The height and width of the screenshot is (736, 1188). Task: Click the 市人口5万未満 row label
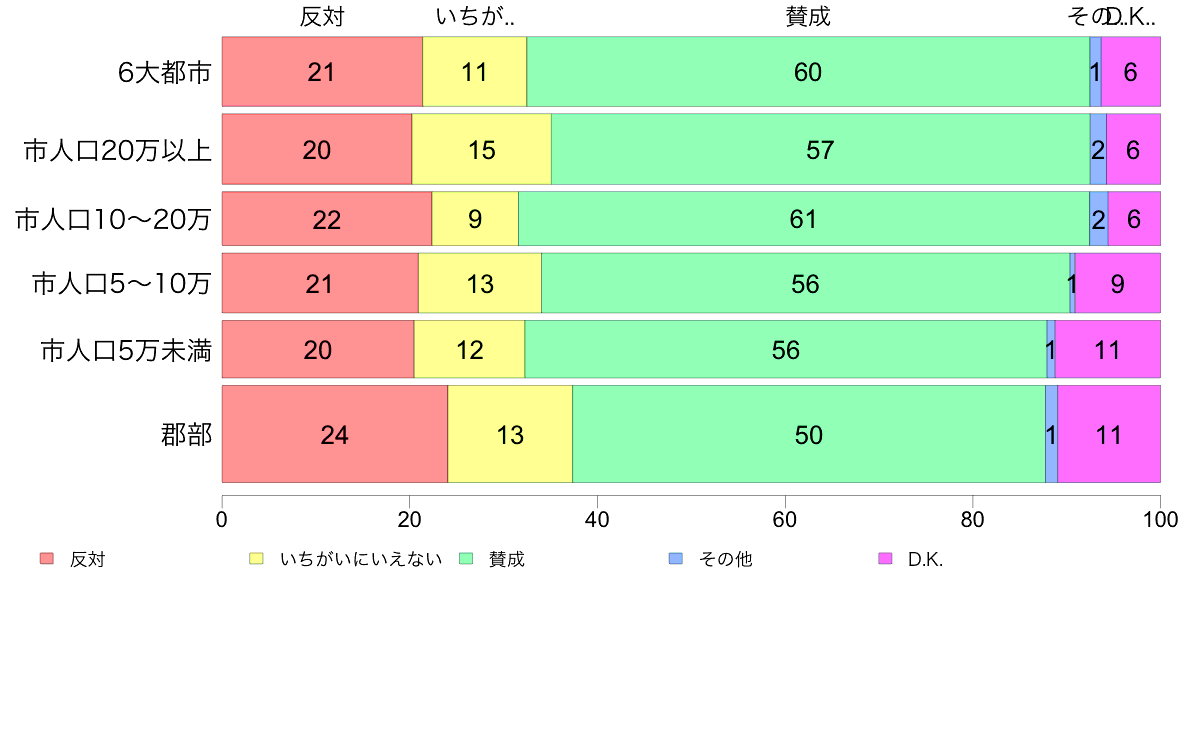pyautogui.click(x=125, y=350)
